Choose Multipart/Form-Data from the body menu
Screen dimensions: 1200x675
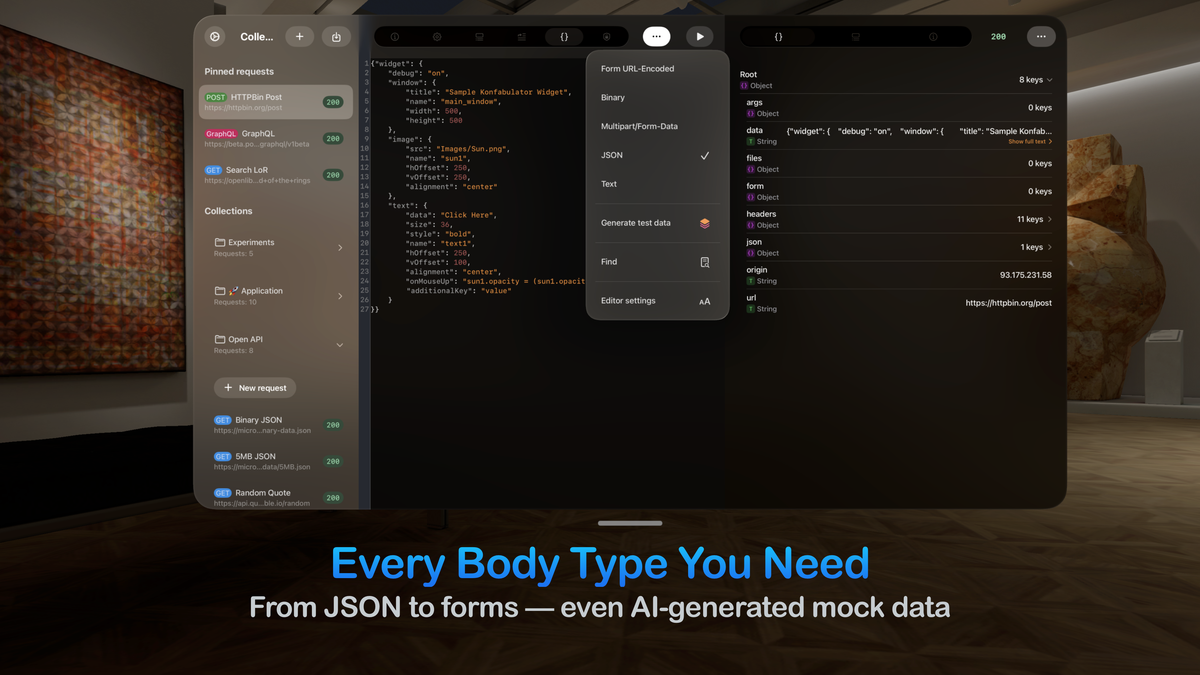click(655, 126)
